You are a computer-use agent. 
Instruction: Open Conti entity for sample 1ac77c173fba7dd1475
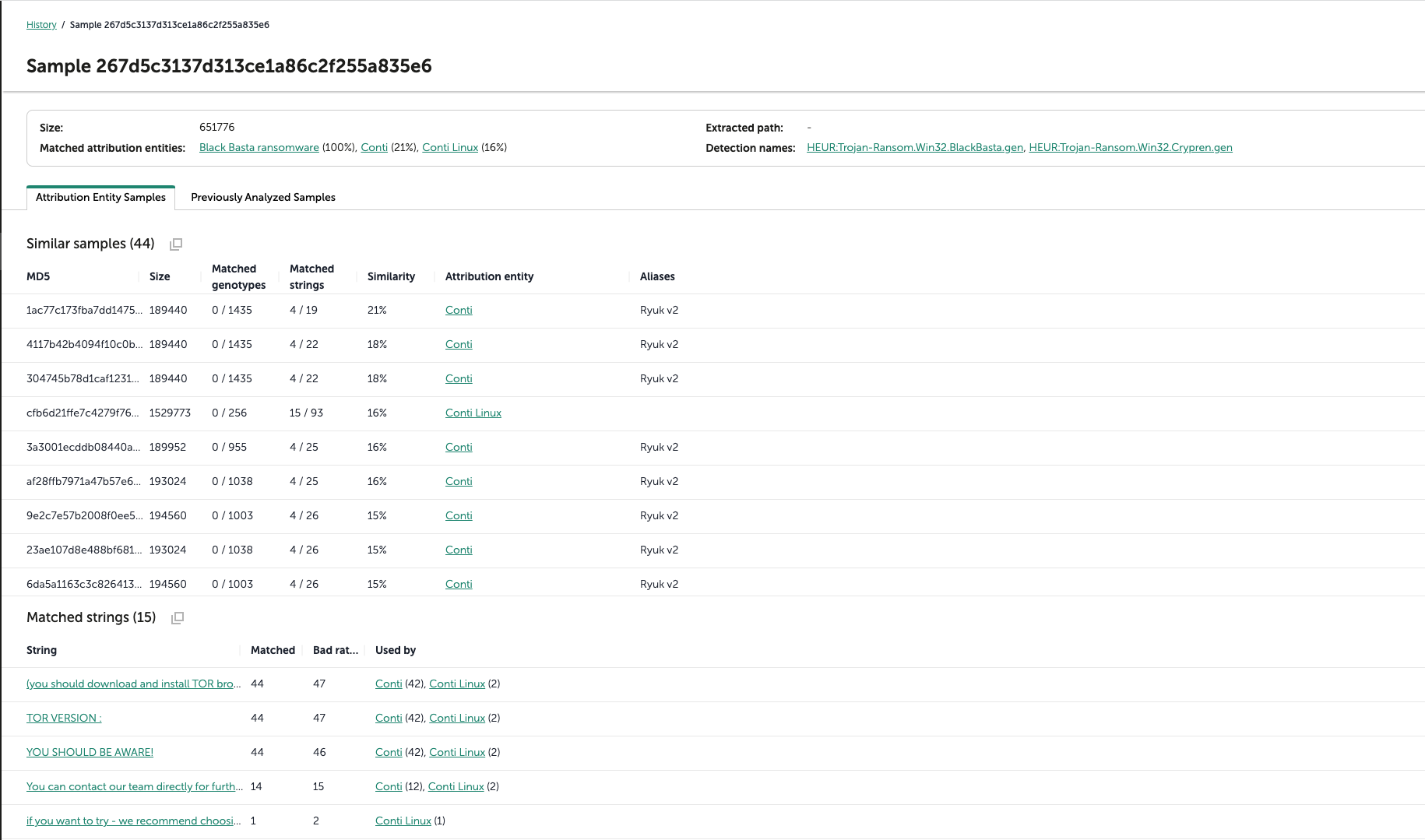coord(459,311)
